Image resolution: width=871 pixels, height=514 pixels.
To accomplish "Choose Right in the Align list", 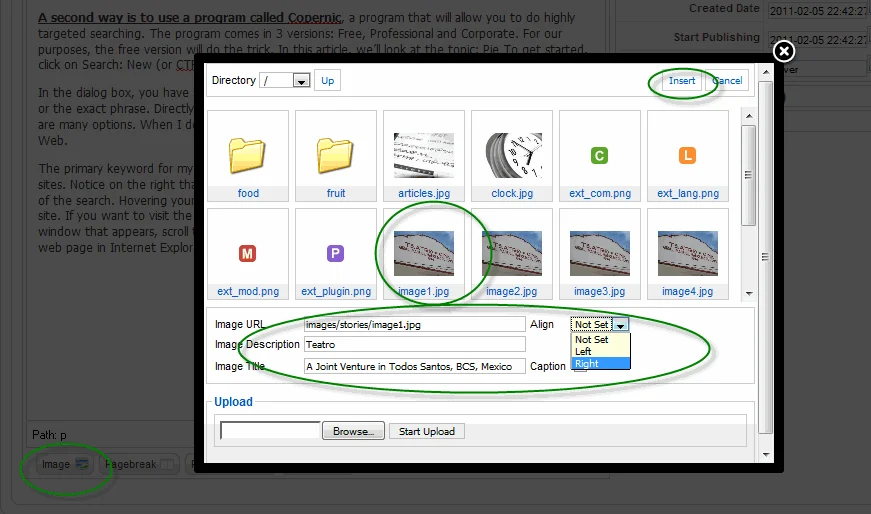I will (x=600, y=363).
